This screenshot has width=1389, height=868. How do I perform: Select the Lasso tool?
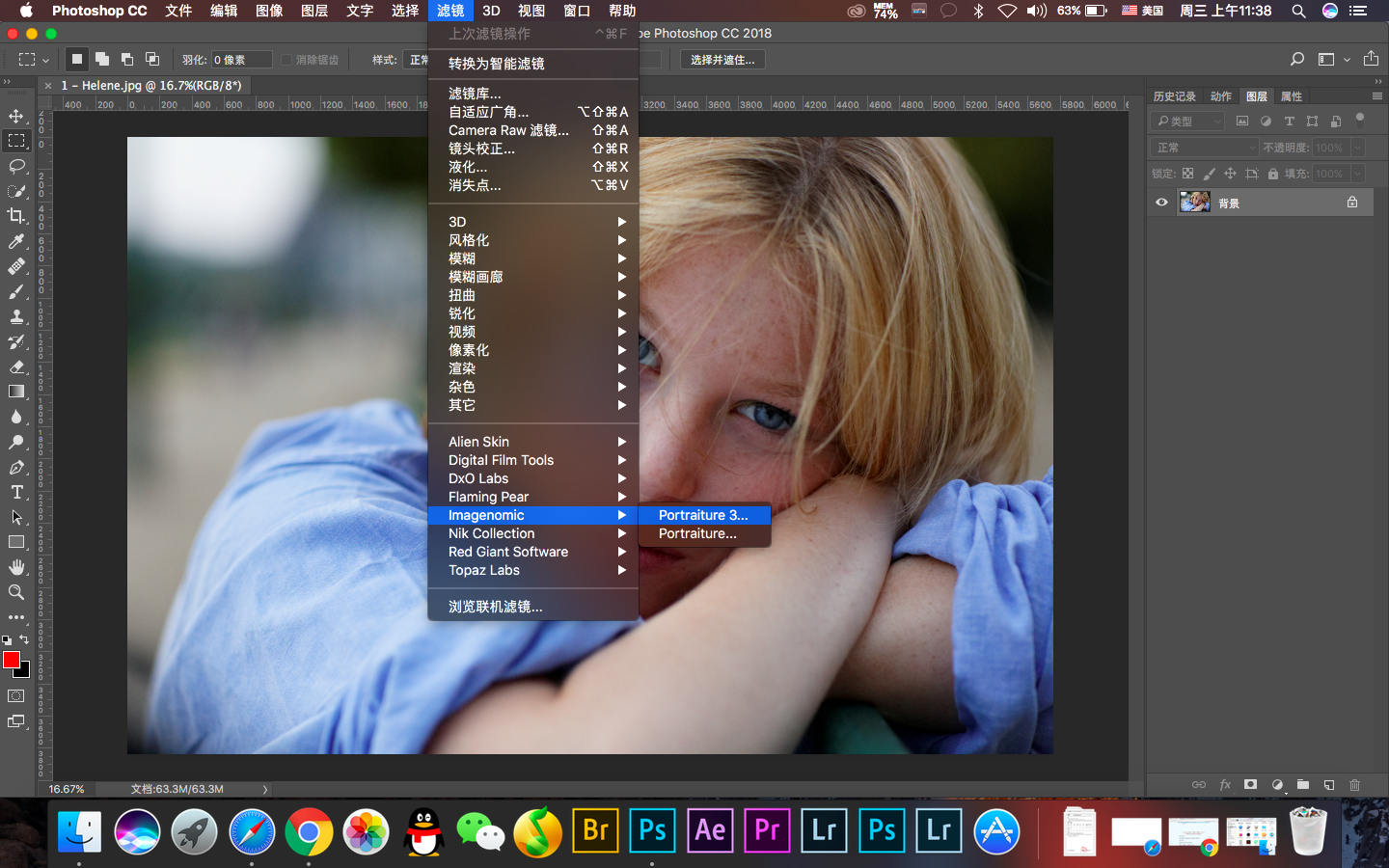click(x=16, y=166)
